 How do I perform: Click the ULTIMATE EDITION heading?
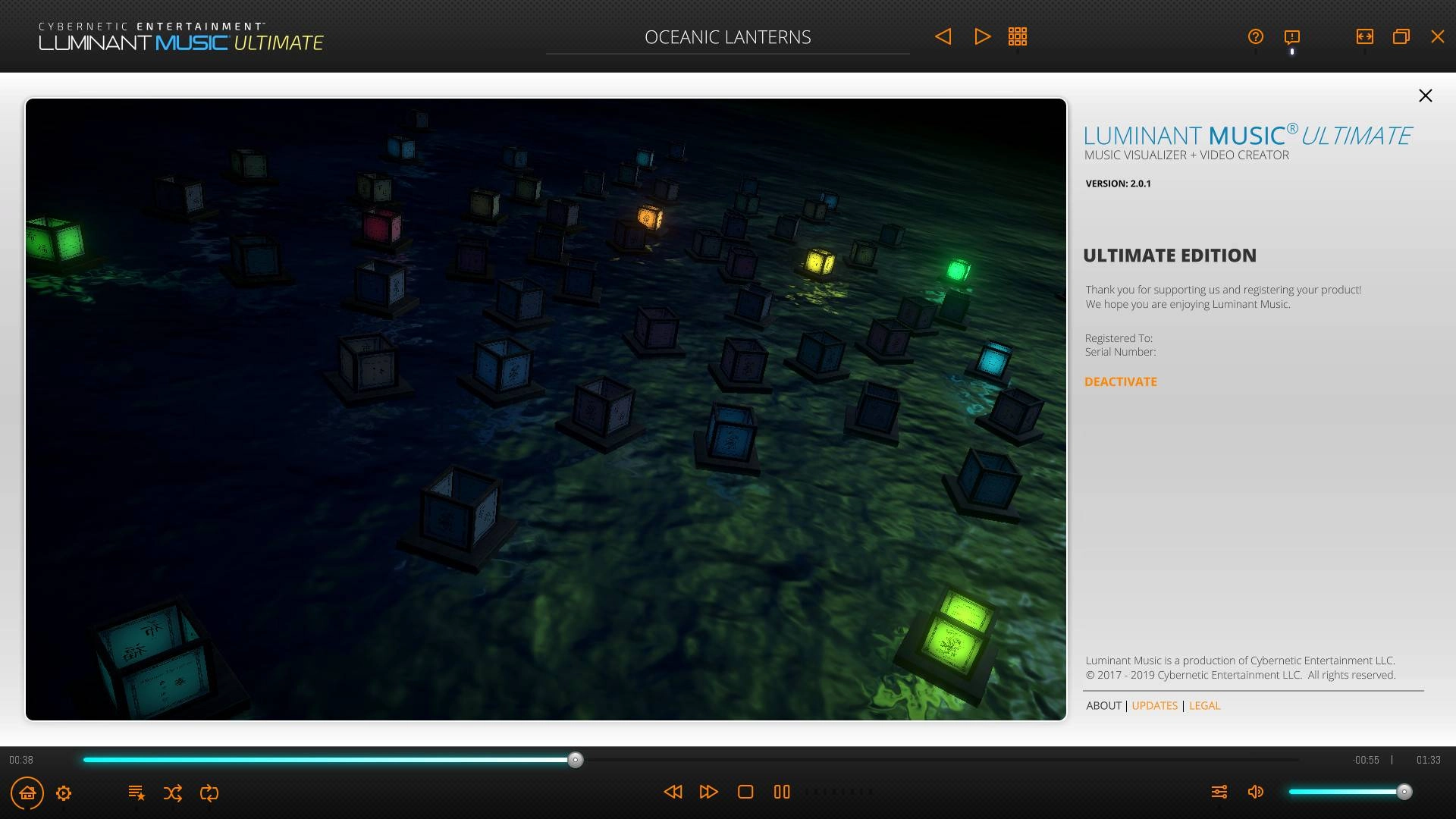click(x=1169, y=256)
